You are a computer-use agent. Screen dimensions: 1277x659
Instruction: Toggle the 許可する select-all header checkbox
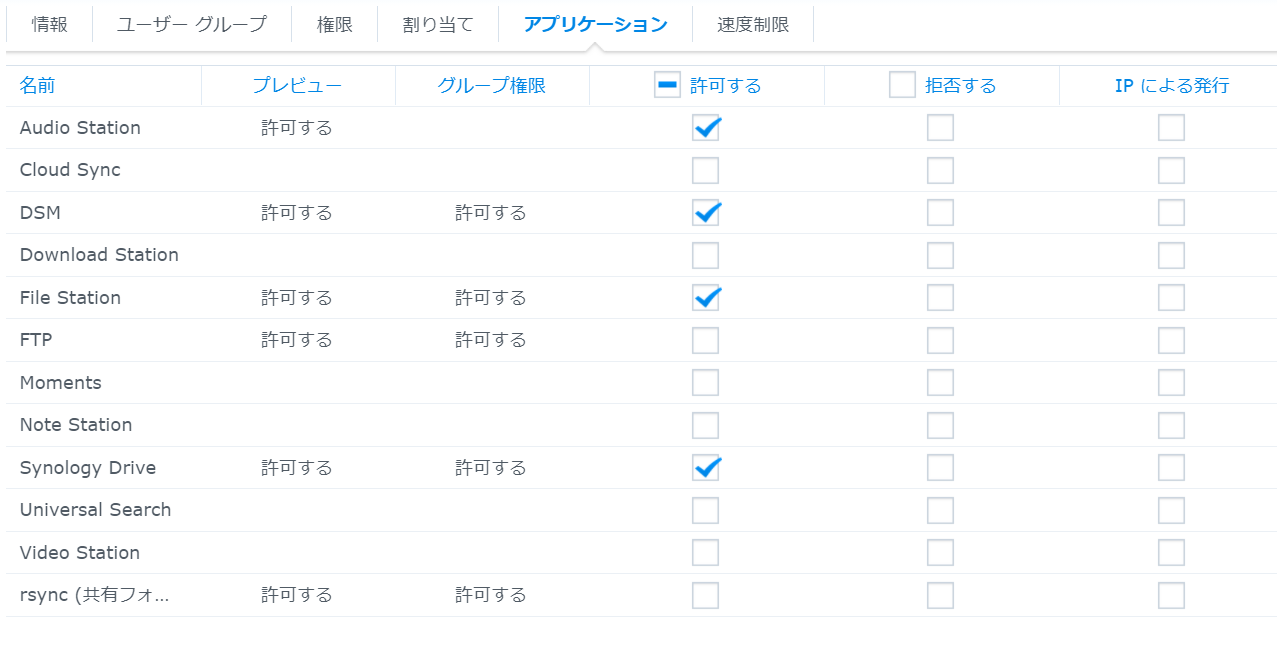coord(667,85)
